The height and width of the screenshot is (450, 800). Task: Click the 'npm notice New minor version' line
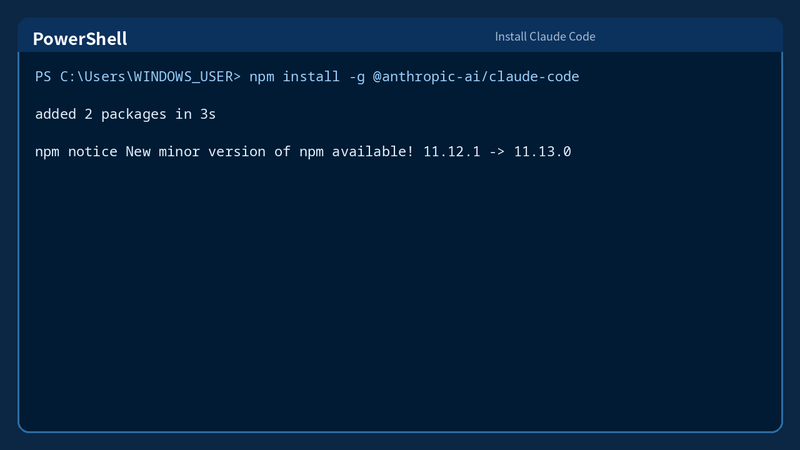click(303, 152)
